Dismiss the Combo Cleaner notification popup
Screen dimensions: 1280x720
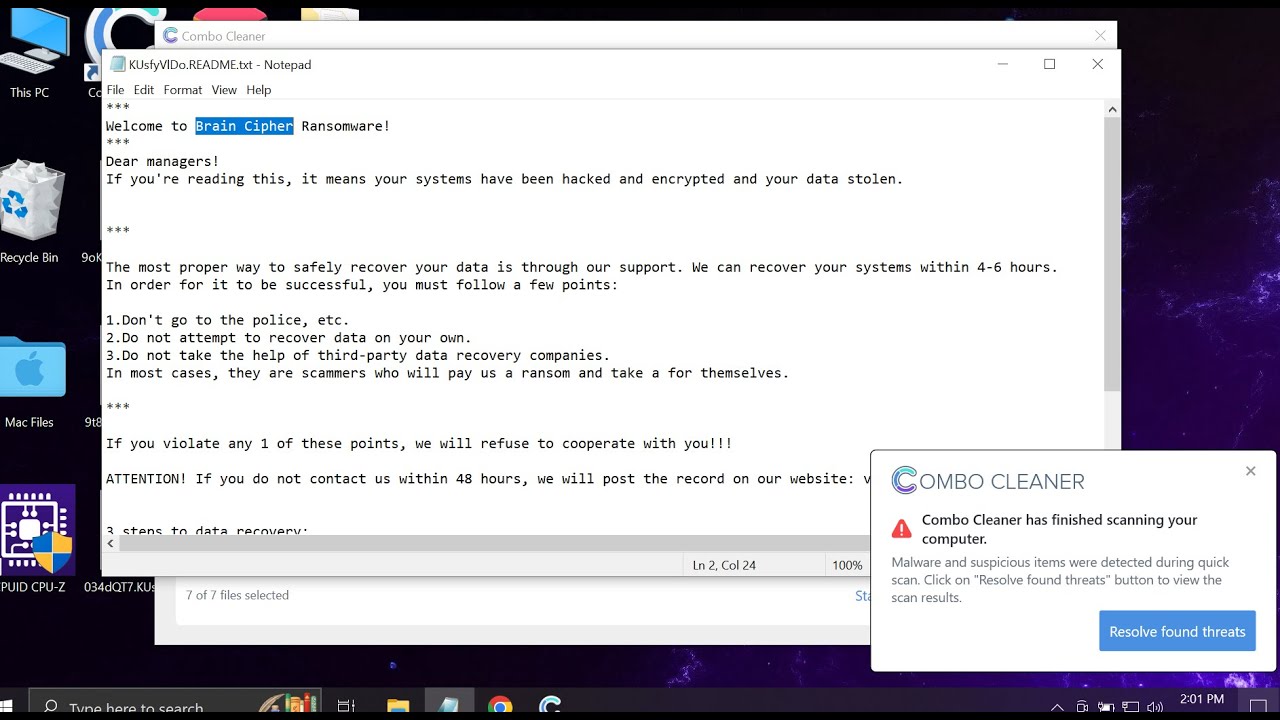pyautogui.click(x=1250, y=471)
